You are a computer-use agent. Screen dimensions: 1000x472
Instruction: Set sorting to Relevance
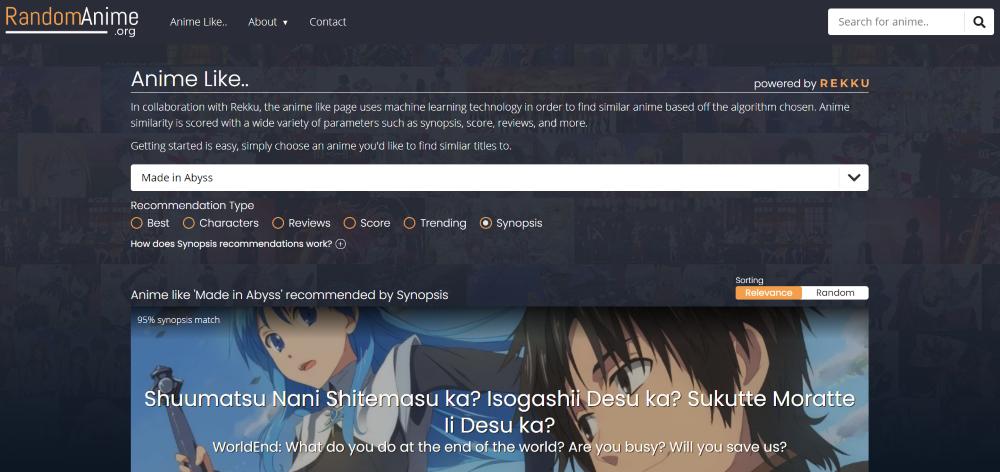point(768,293)
